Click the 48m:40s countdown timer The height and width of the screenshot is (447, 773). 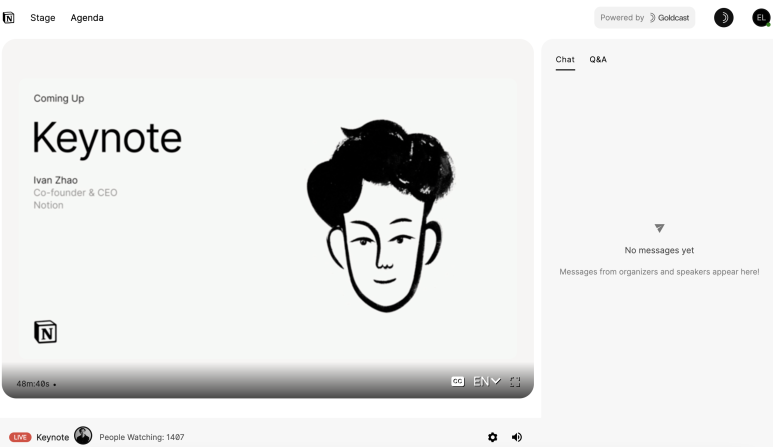click(x=33, y=384)
